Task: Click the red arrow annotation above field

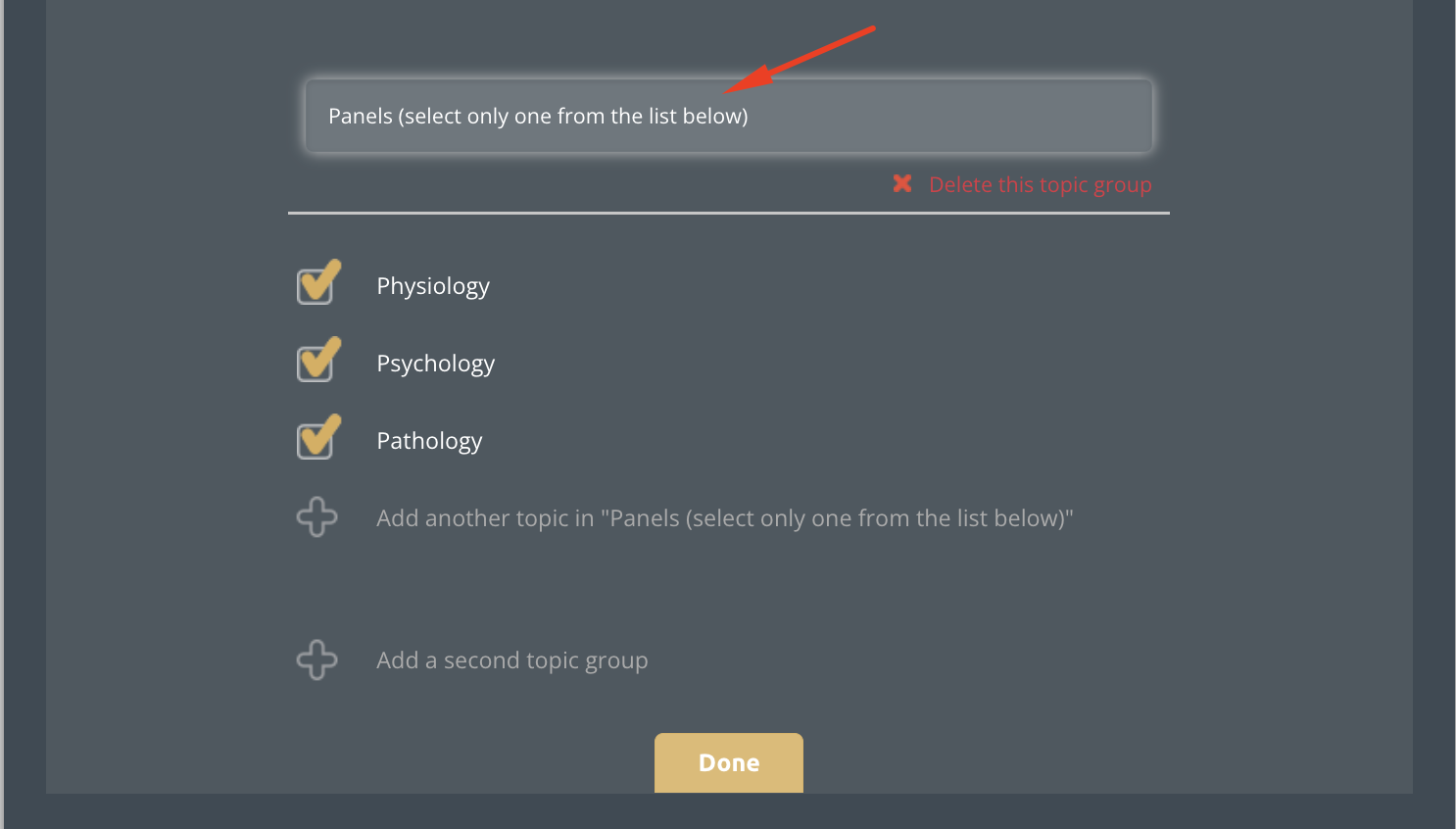Action: [800, 60]
